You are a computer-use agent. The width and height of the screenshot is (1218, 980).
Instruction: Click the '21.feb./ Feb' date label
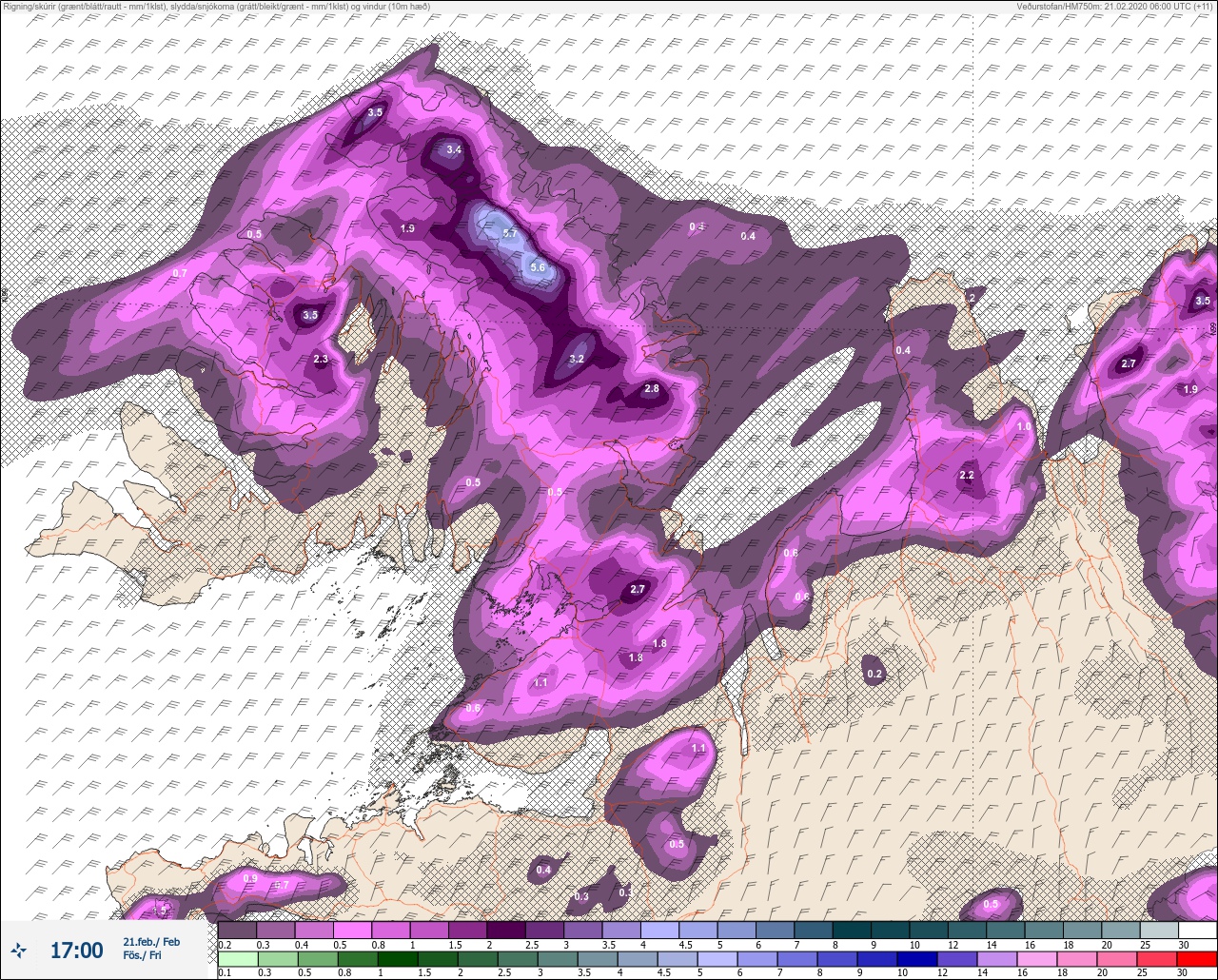[151, 942]
